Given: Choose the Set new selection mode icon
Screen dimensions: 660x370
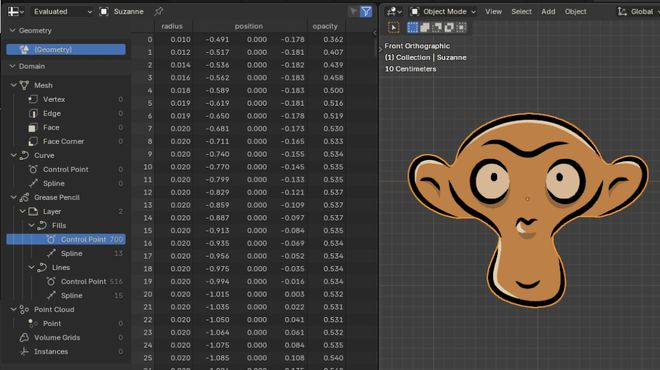Looking at the screenshot, I should (412, 27).
